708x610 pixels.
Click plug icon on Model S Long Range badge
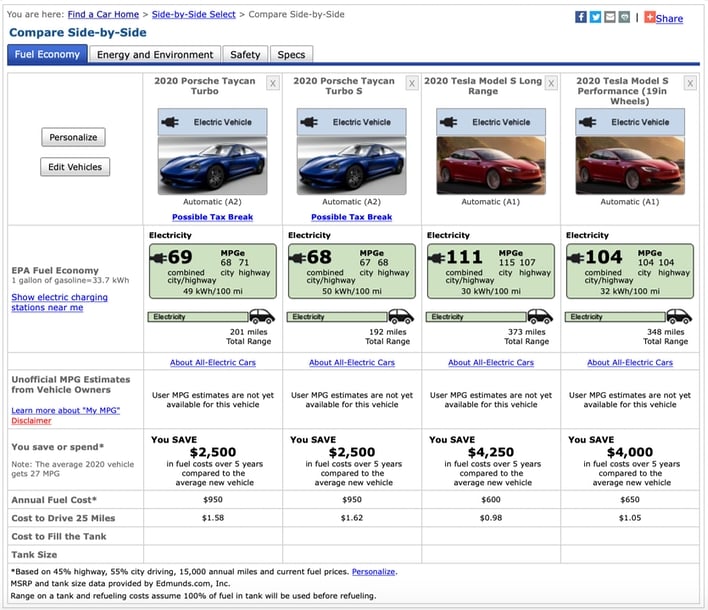(448, 122)
